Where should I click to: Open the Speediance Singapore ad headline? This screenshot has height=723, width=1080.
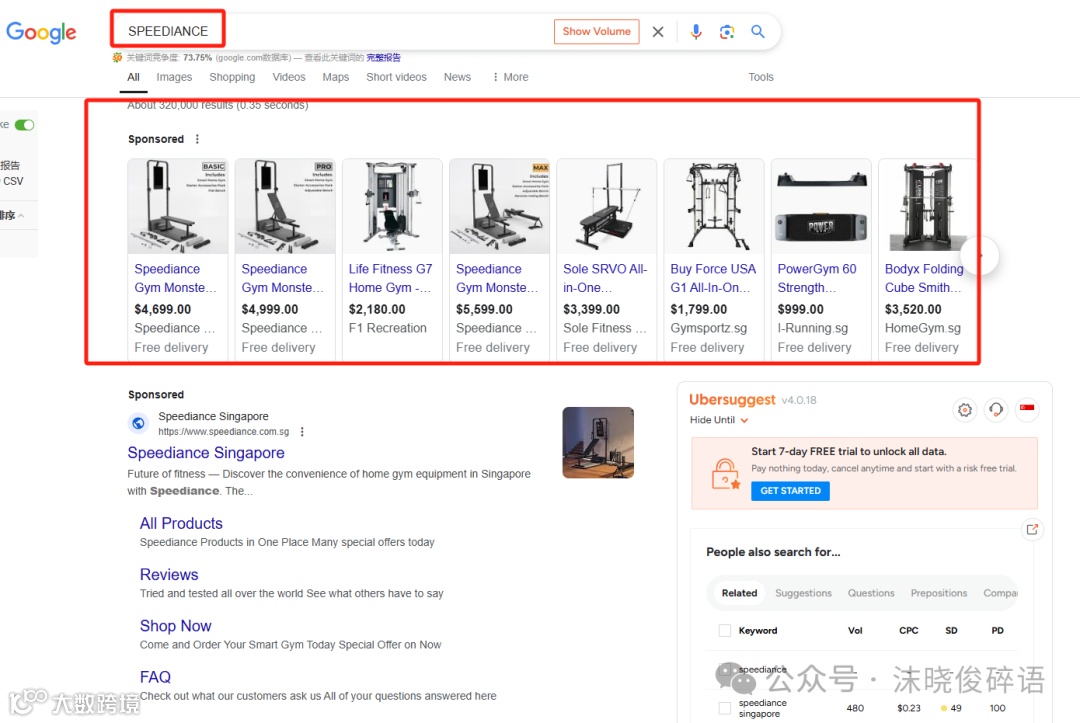(206, 453)
